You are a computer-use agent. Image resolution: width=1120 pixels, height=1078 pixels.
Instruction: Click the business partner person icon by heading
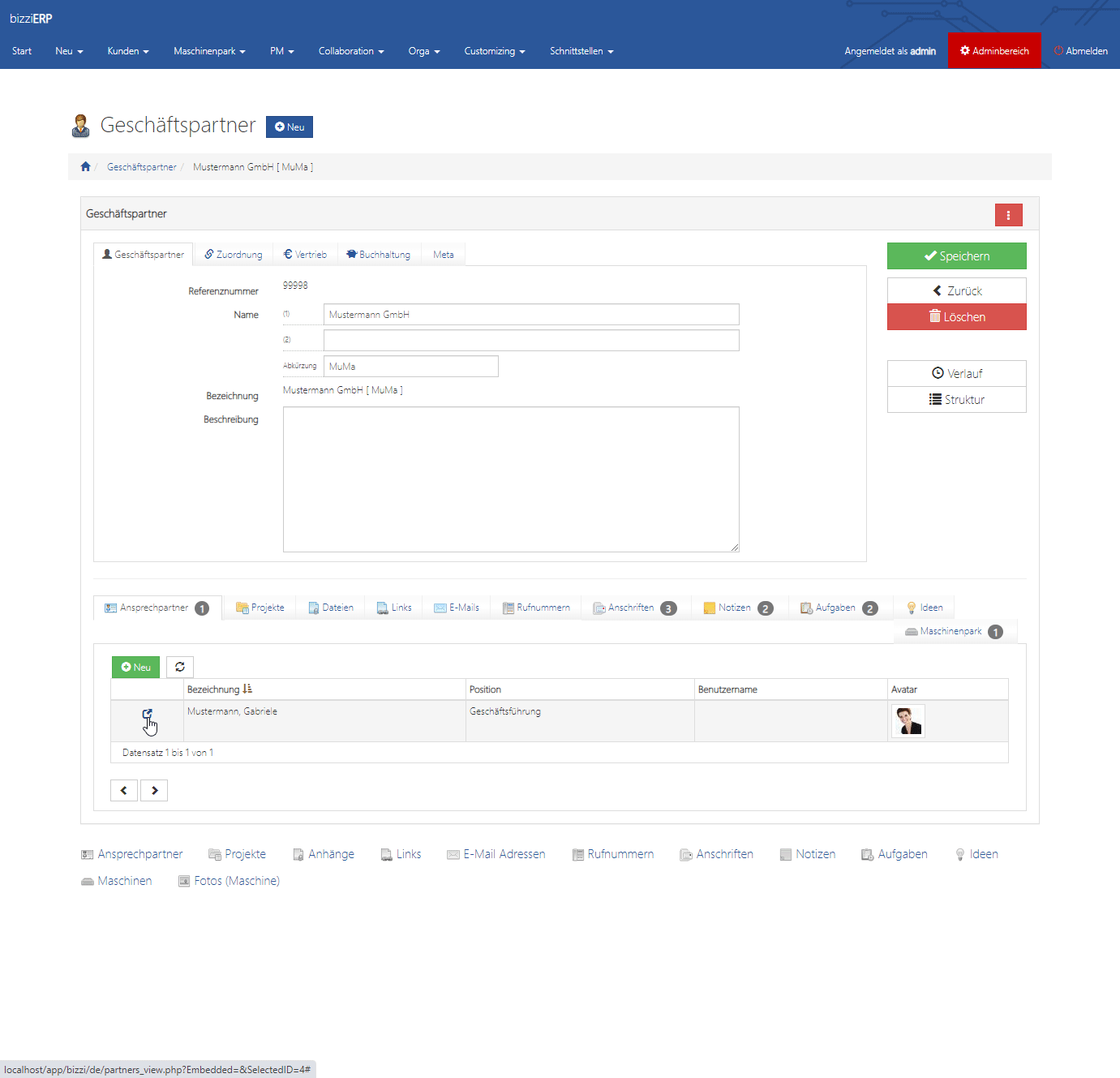tap(80, 126)
